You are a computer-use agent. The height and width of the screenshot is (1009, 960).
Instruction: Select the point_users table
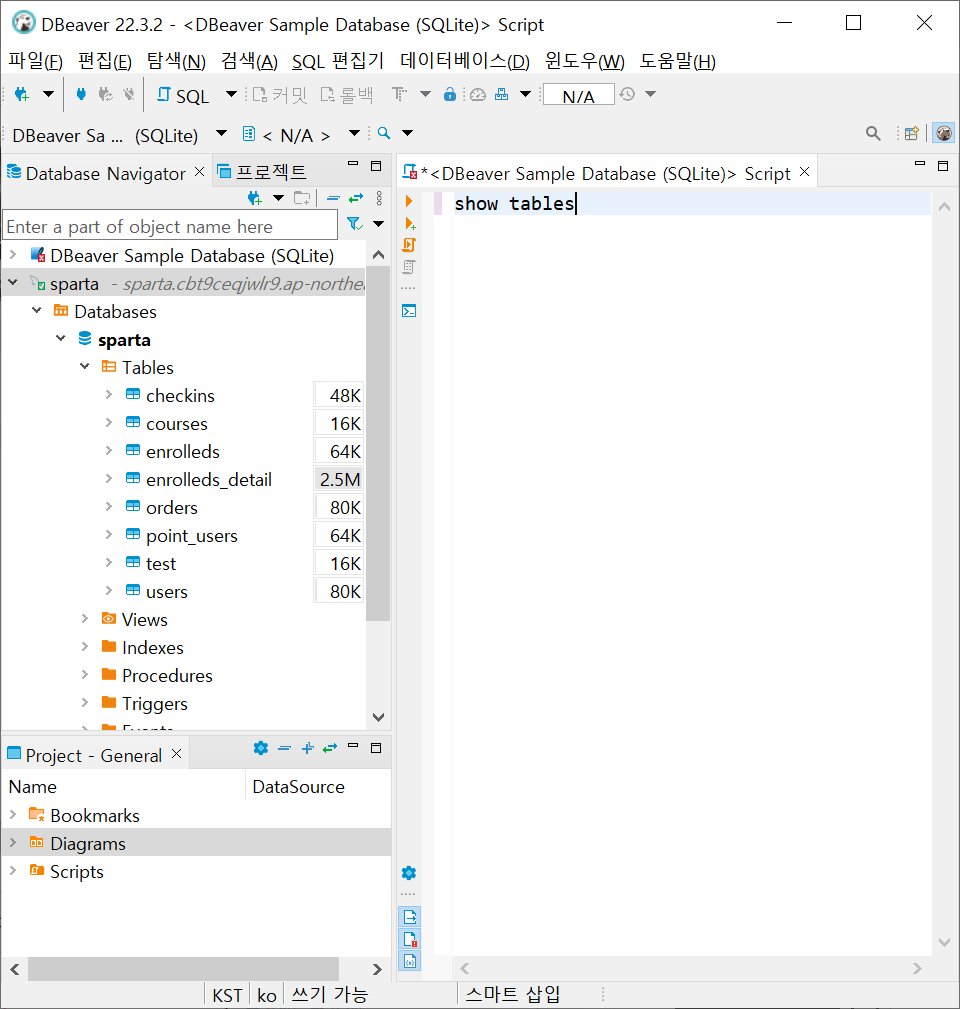pos(191,535)
